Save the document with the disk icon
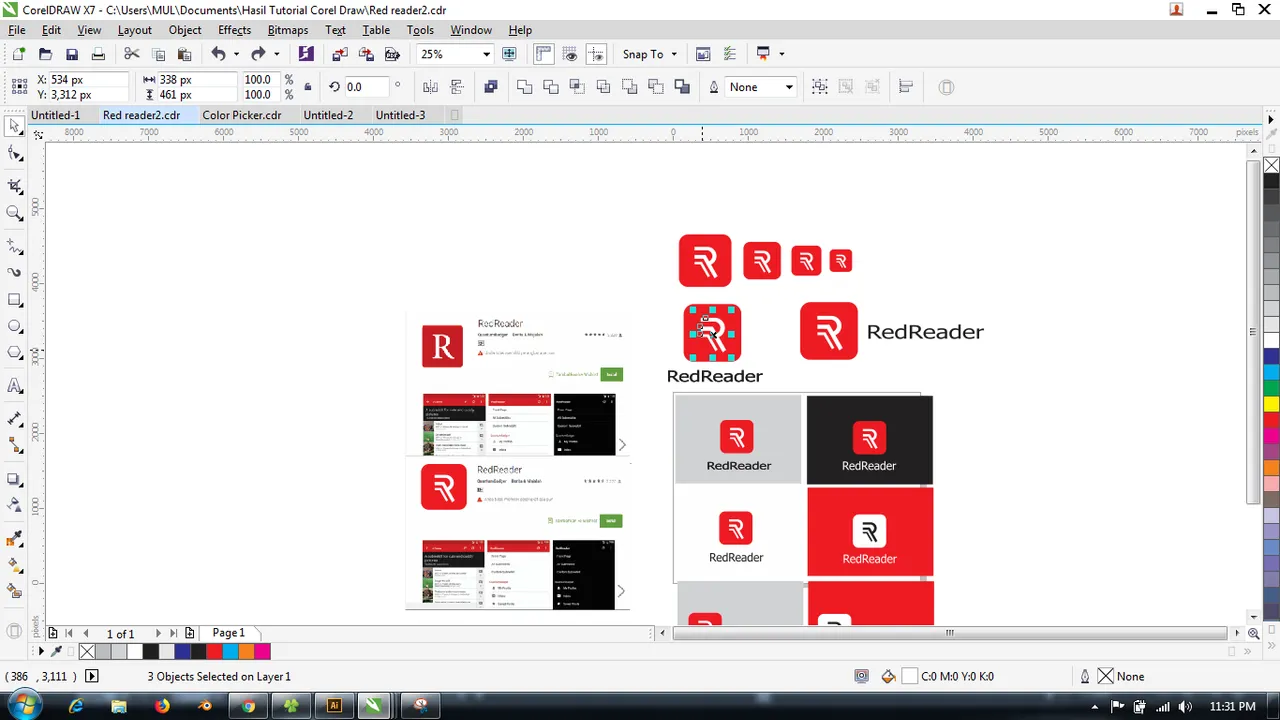This screenshot has width=1280, height=720. pos(71,54)
